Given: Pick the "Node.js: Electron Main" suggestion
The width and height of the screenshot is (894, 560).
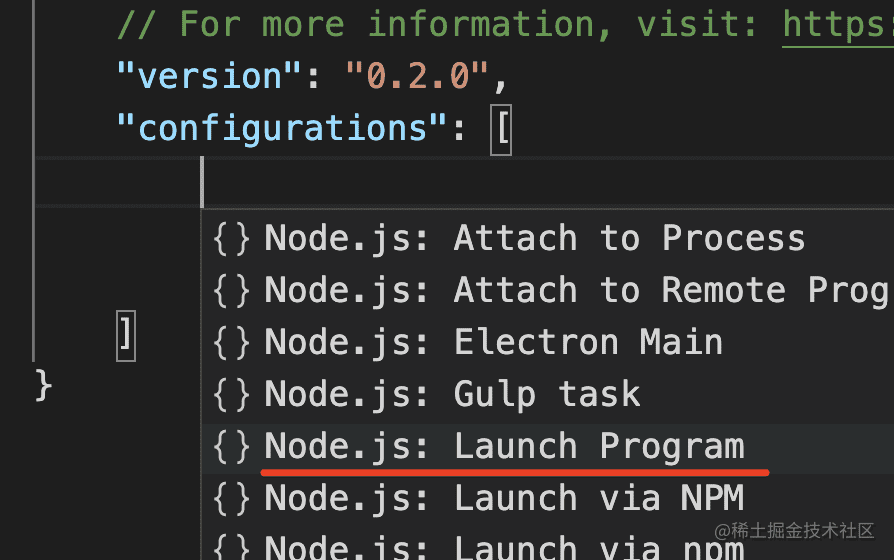Looking at the screenshot, I should click(493, 343).
